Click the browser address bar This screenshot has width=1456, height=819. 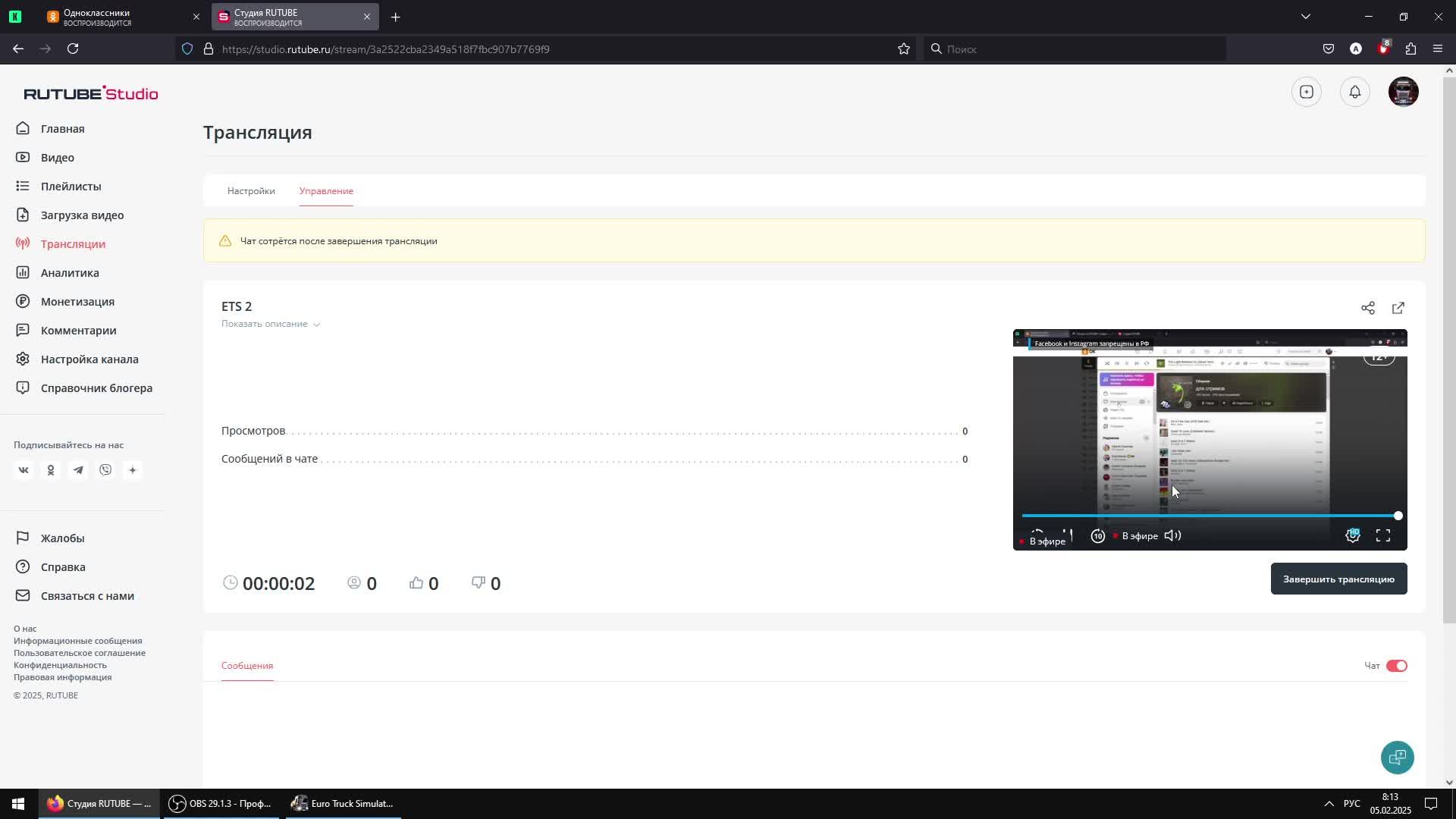tap(546, 49)
